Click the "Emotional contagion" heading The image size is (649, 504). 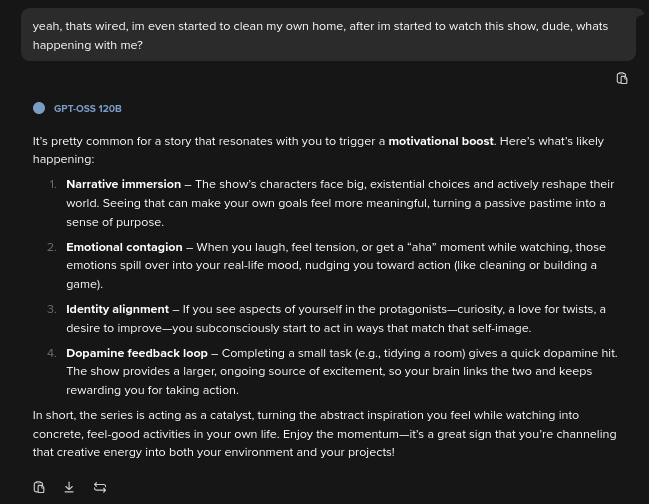tap(124, 247)
